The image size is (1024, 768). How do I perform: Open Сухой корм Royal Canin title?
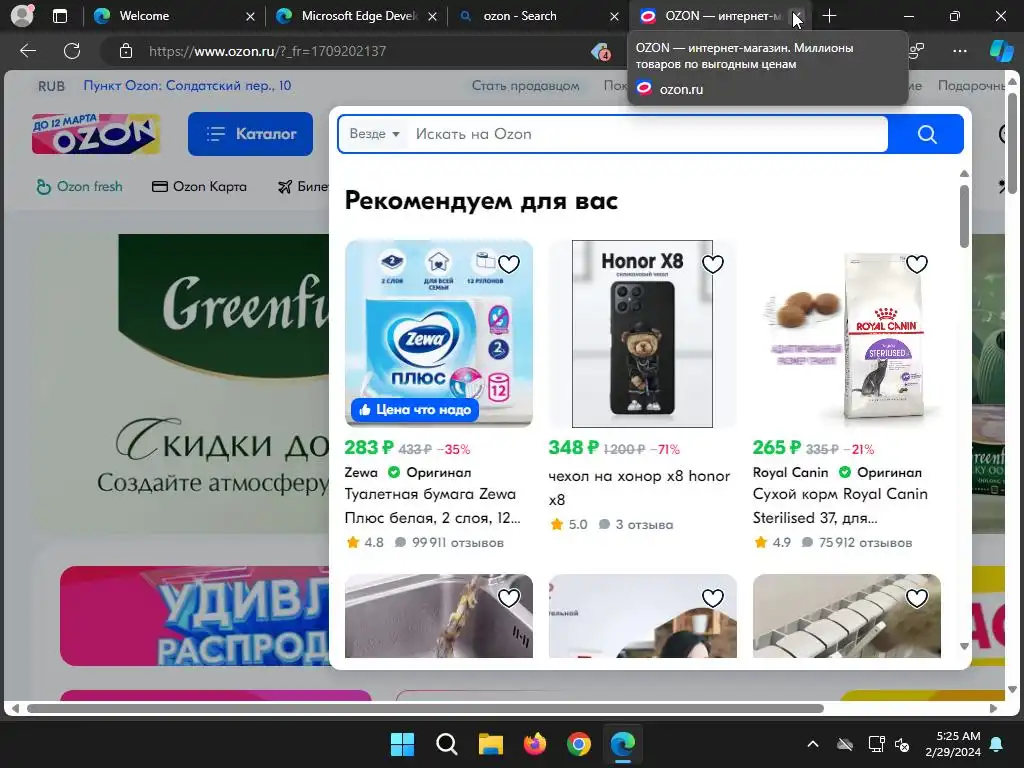coord(840,506)
